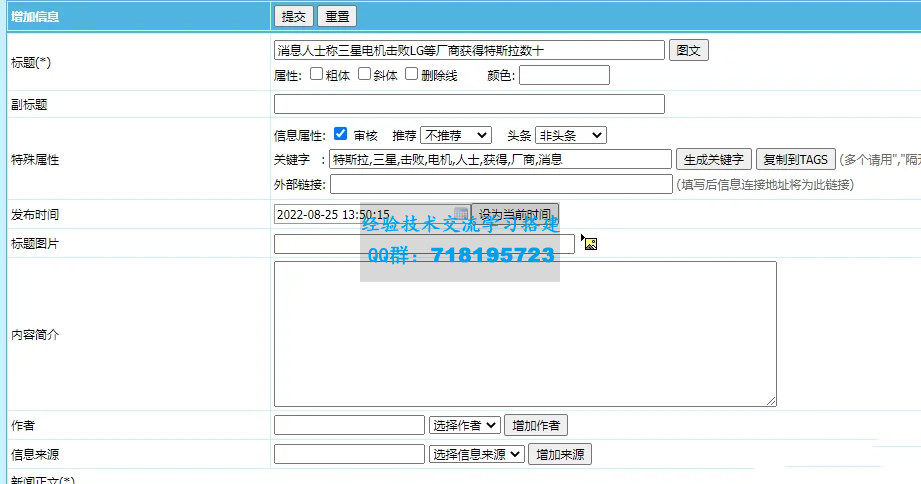
Task: Click the 复制到TAGS button
Action: (x=795, y=159)
